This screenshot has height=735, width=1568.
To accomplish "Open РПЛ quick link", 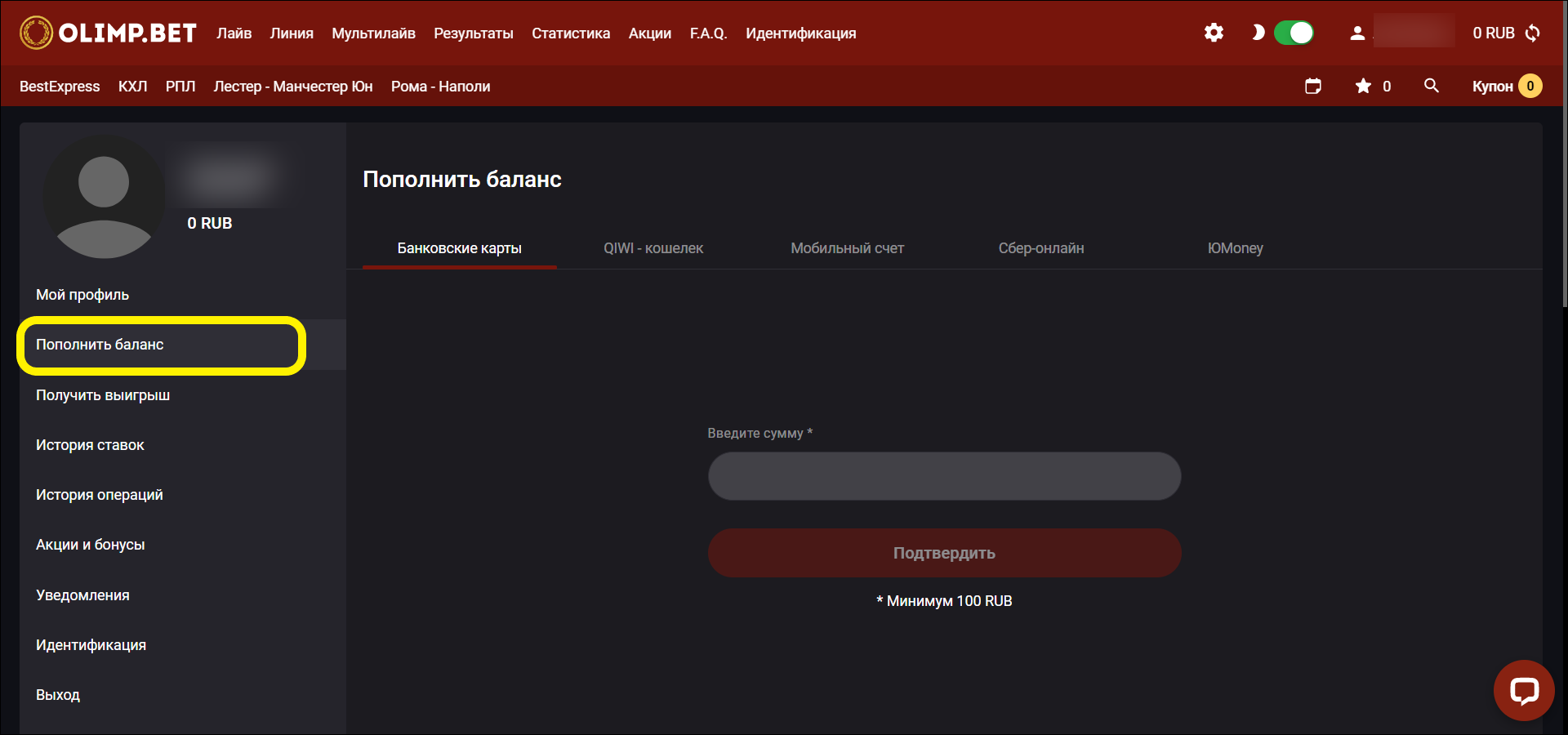I will coord(180,87).
